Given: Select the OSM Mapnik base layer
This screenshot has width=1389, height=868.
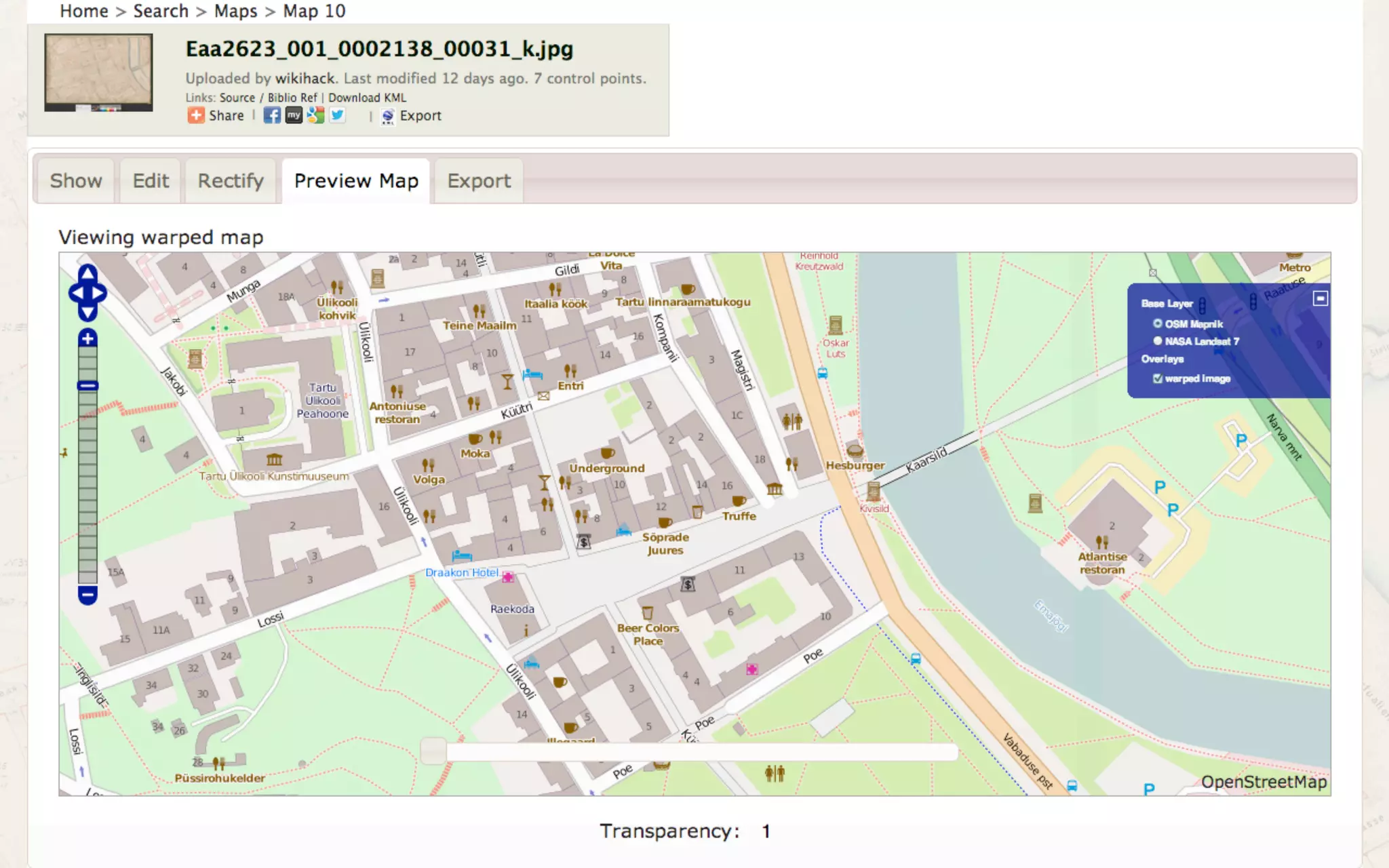Looking at the screenshot, I should pos(1158,324).
